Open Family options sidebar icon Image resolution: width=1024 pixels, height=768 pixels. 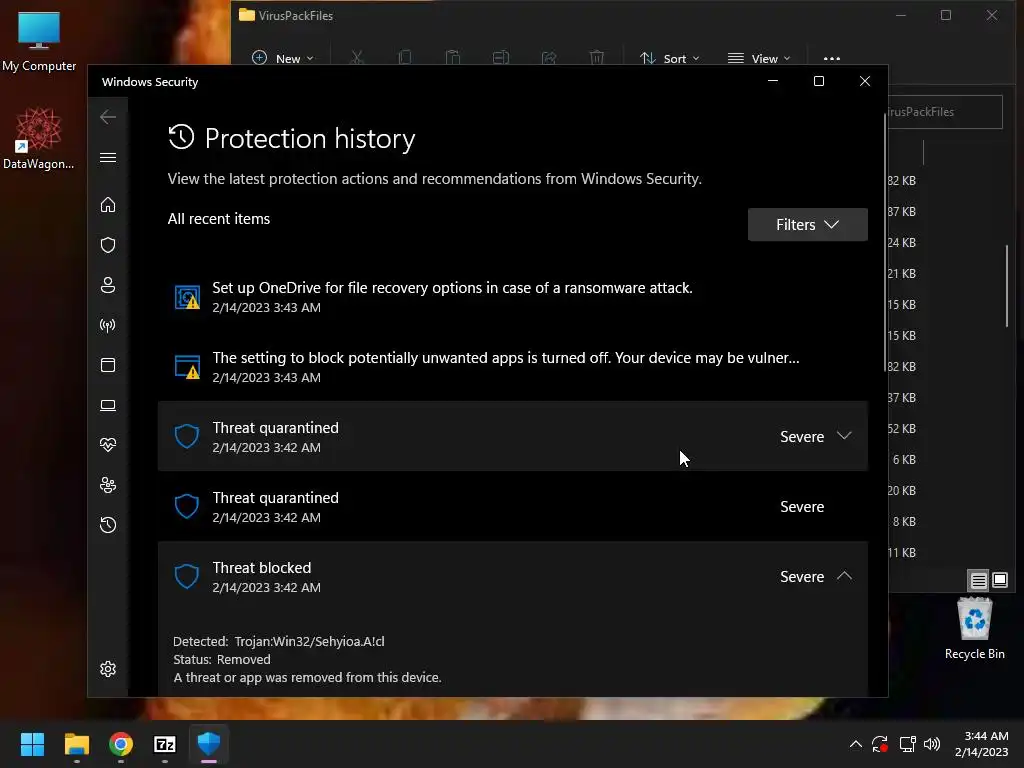(x=108, y=485)
